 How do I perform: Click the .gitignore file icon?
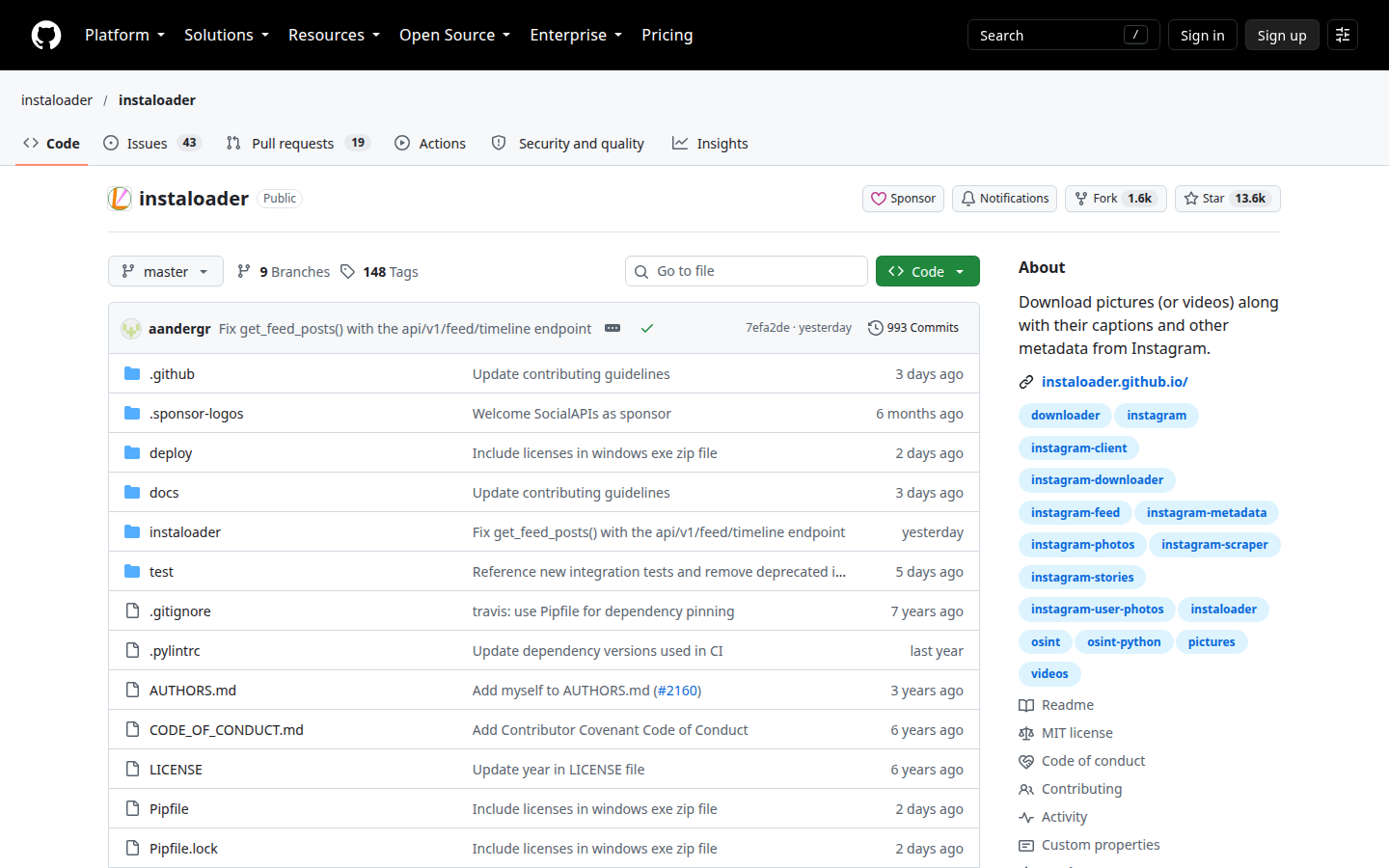coord(132,611)
